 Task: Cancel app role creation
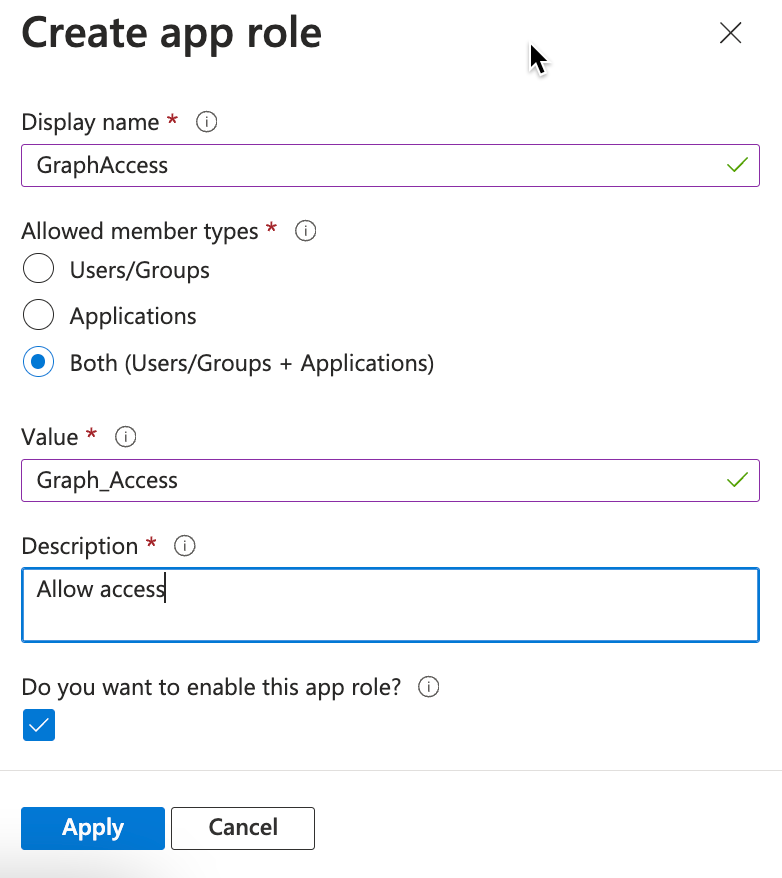(242, 828)
